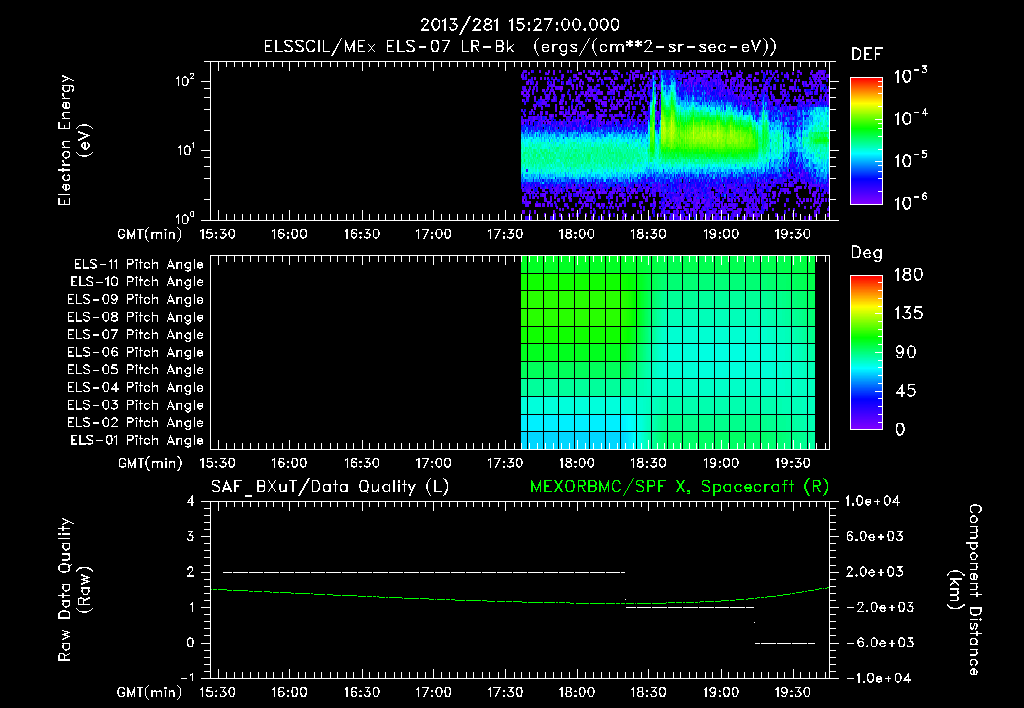The width and height of the screenshot is (1024, 708).
Task: Select the ELS-09 Pitch Angle row label
Action: click(x=135, y=299)
